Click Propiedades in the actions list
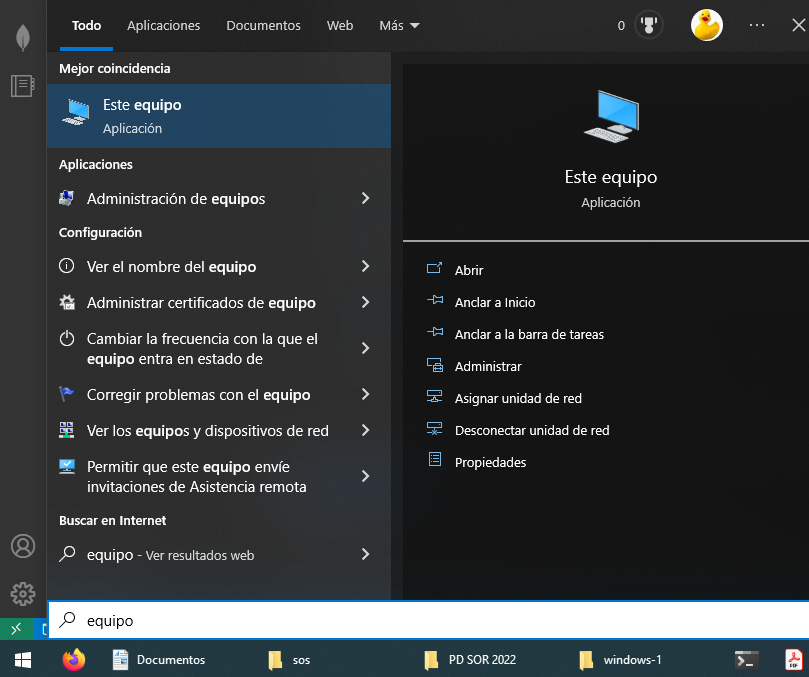Screen dimensions: 809x677 click(490, 463)
